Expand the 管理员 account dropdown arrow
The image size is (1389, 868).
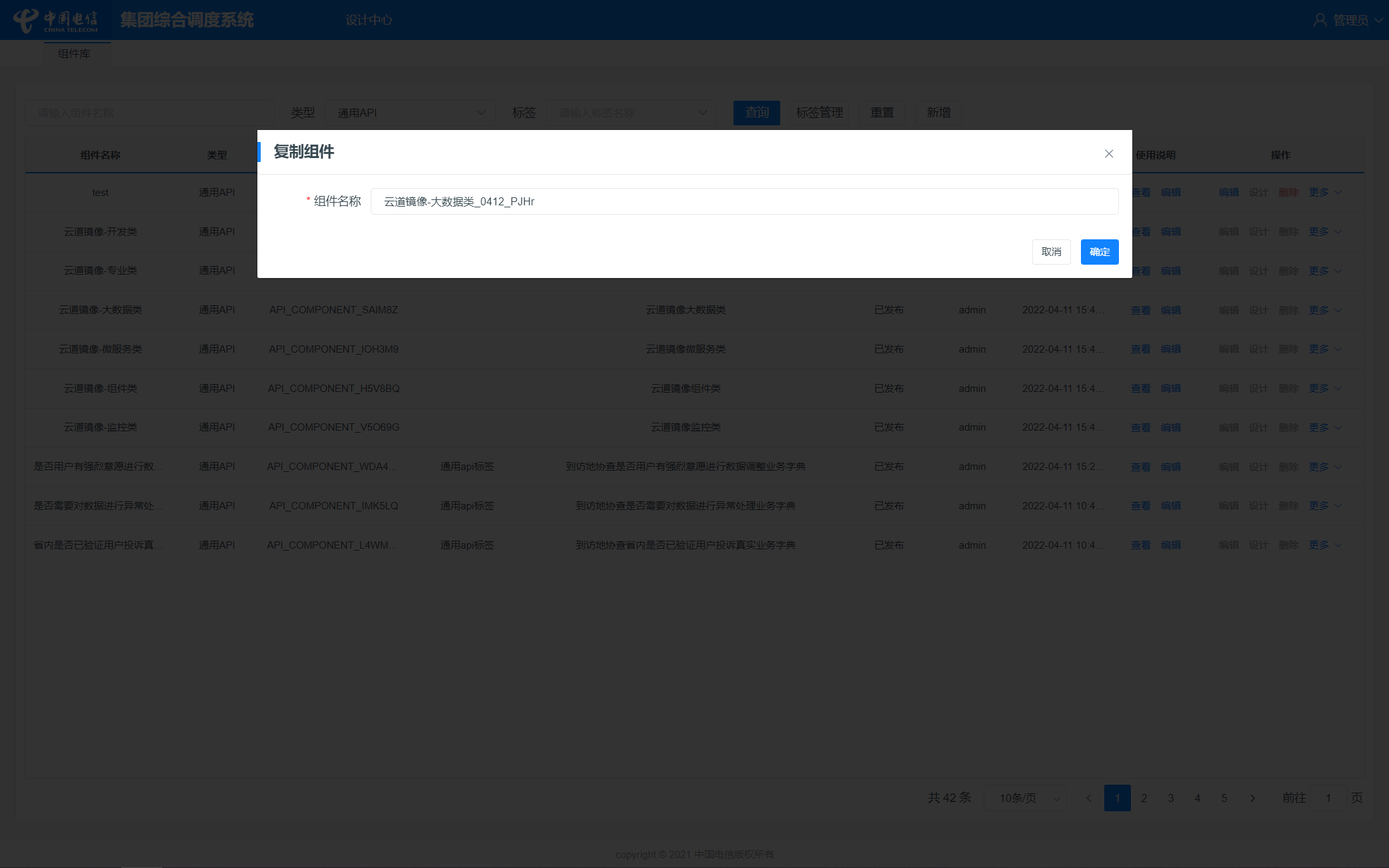click(x=1378, y=20)
